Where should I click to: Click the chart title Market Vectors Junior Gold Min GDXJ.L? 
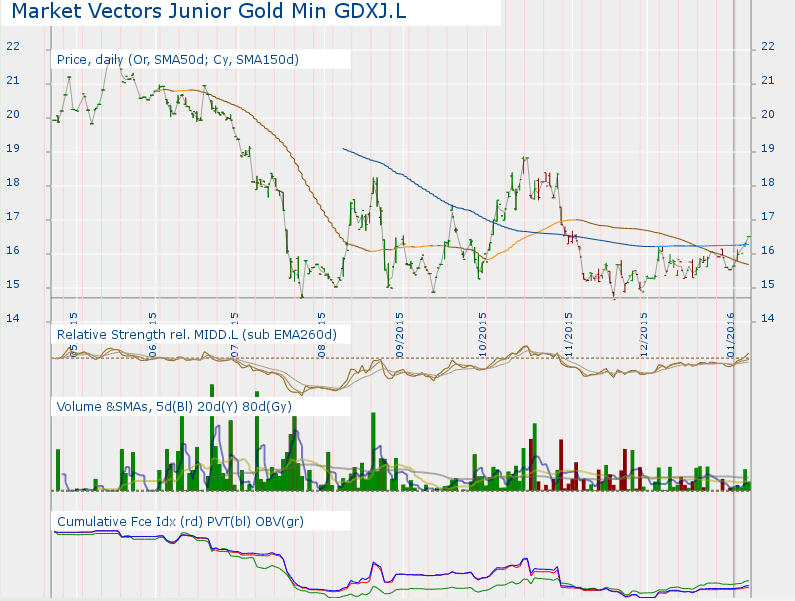[x=209, y=11]
